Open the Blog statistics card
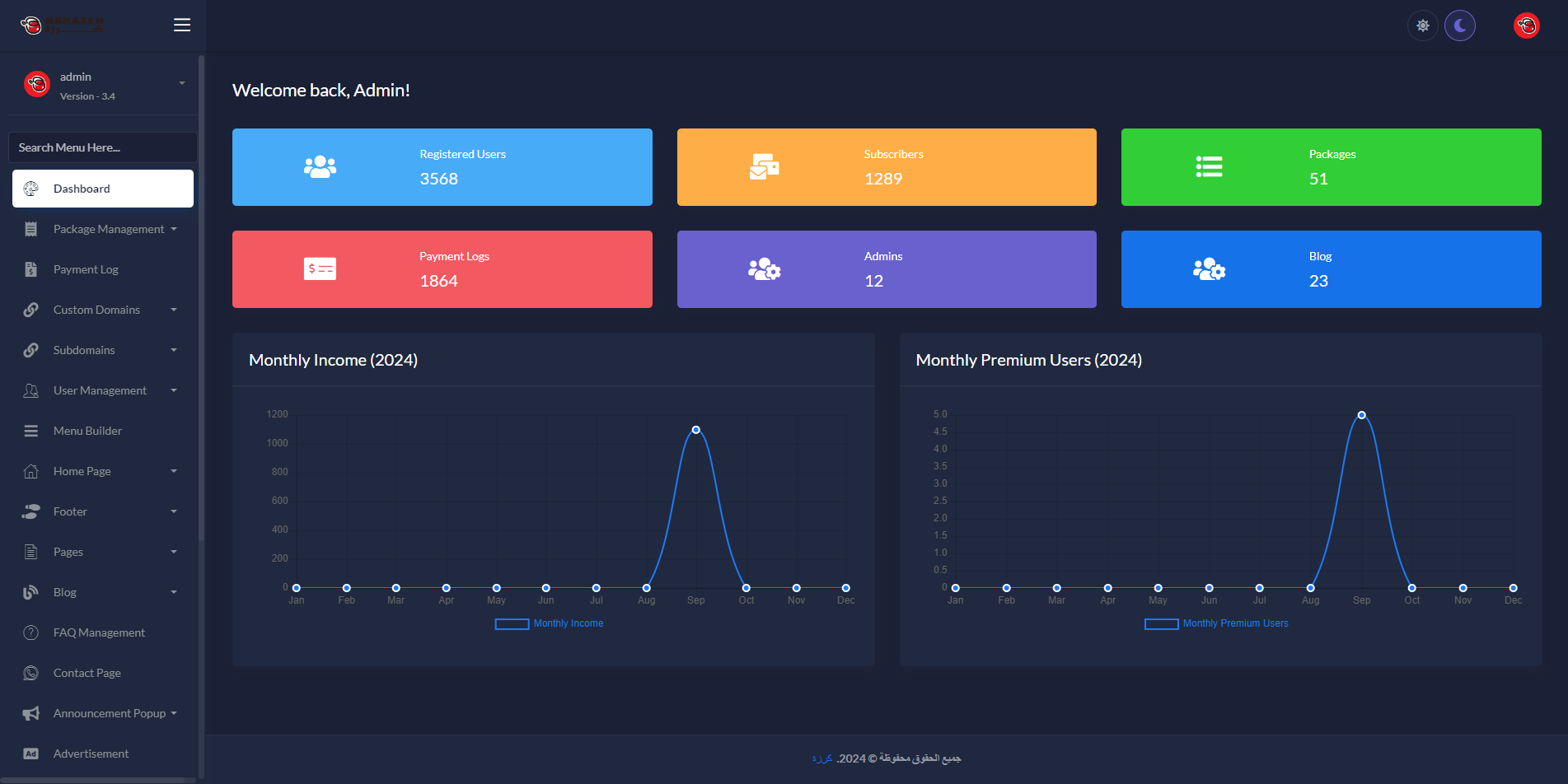 tap(1332, 269)
